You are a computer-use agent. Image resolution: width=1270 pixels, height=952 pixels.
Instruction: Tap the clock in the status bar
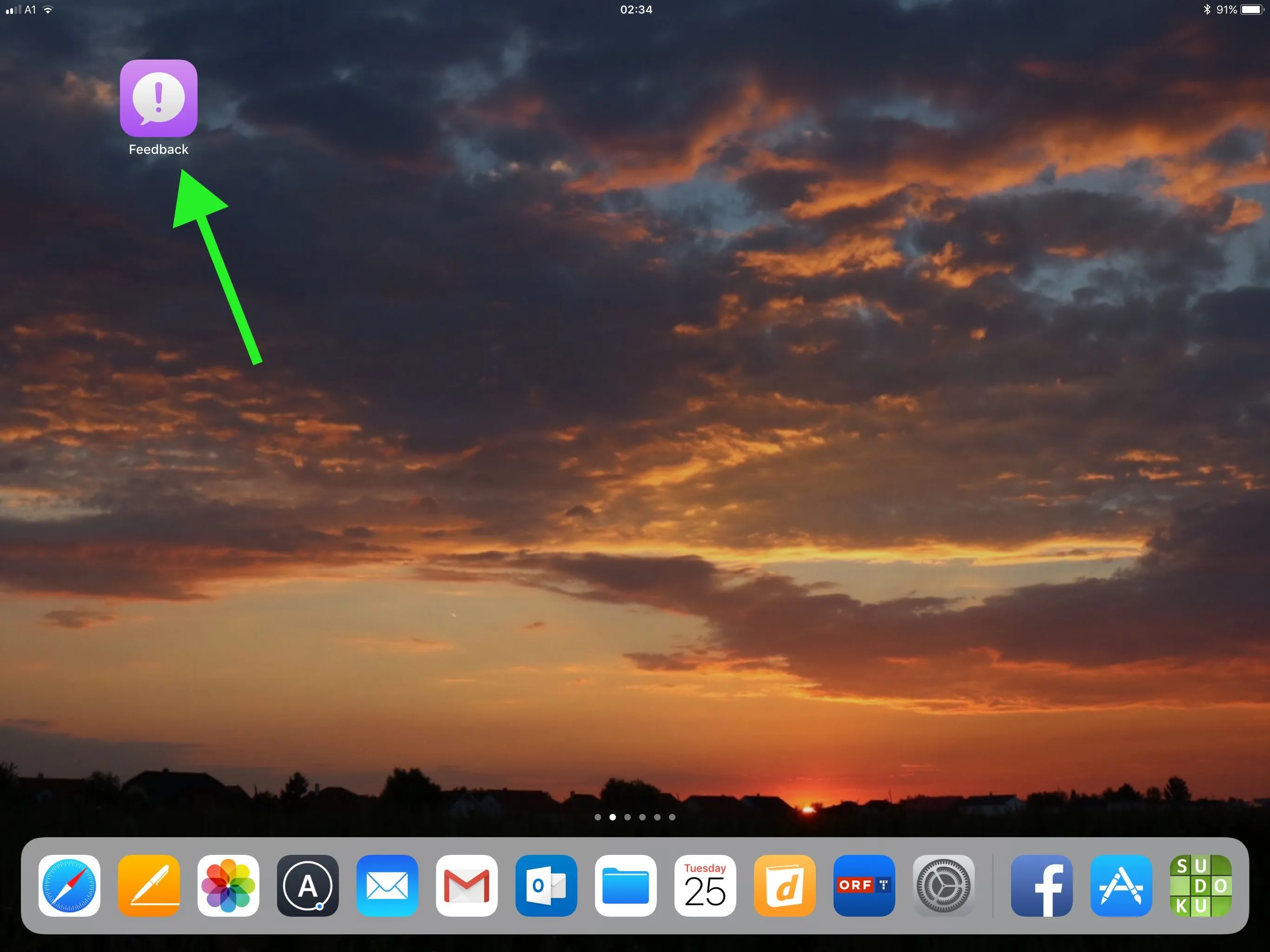click(636, 10)
